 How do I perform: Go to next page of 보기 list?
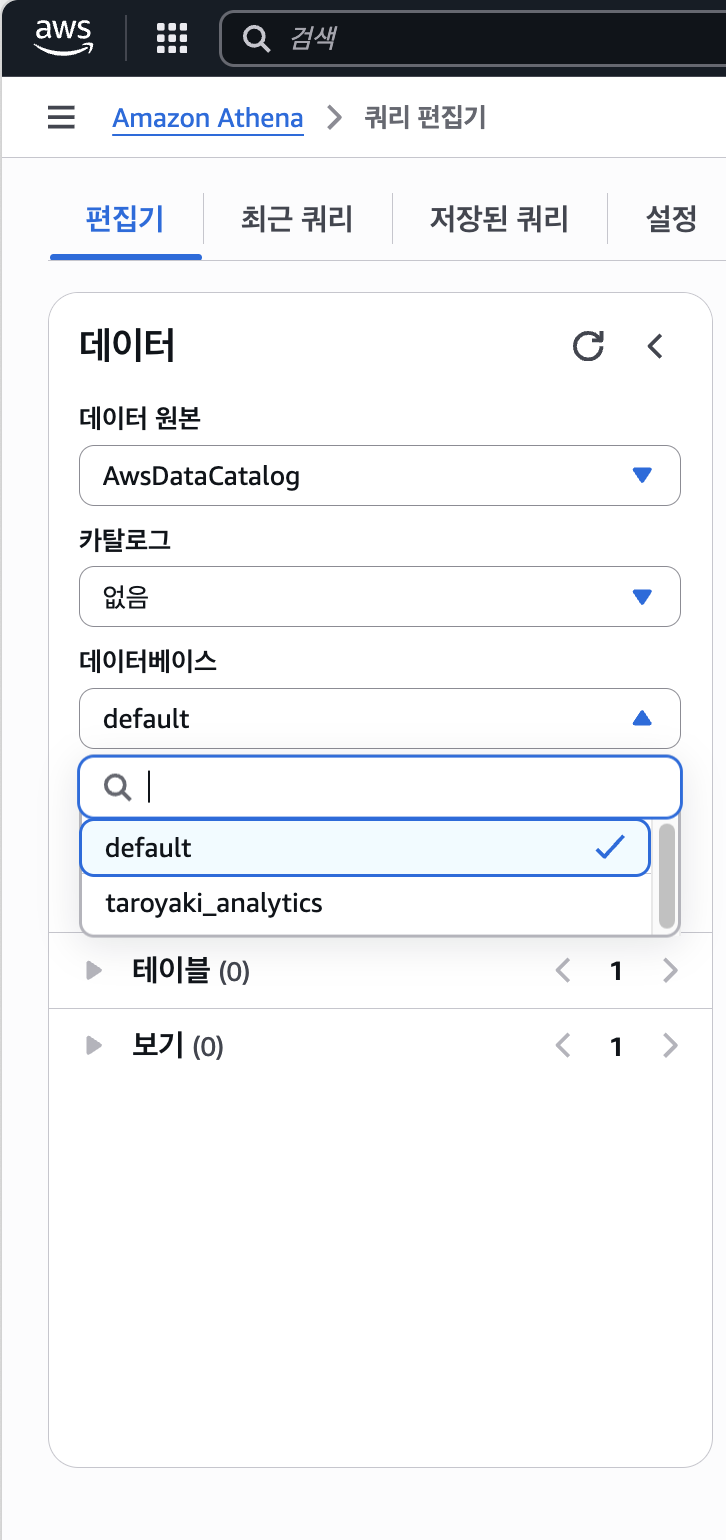click(x=670, y=1046)
